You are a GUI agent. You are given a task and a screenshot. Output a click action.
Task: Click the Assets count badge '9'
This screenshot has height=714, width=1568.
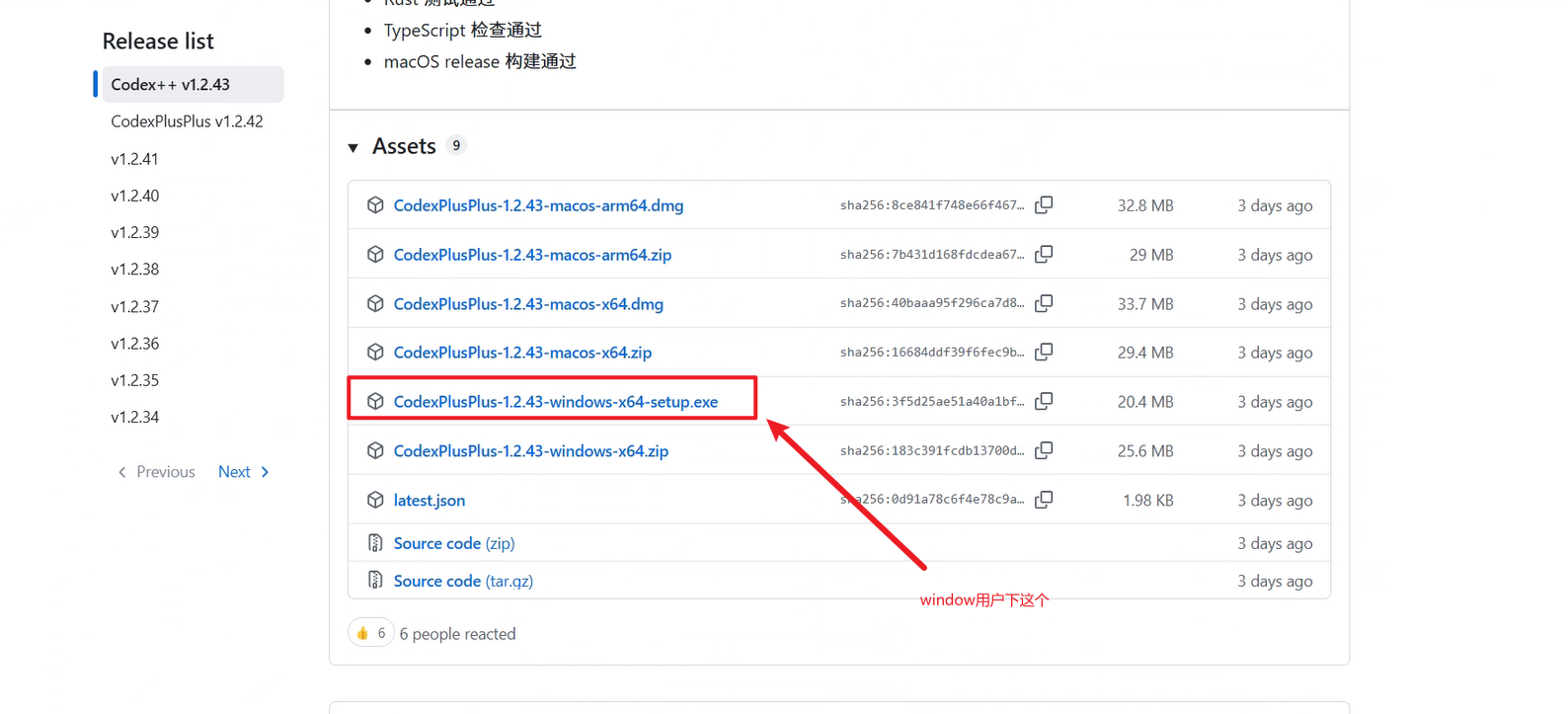coord(456,145)
